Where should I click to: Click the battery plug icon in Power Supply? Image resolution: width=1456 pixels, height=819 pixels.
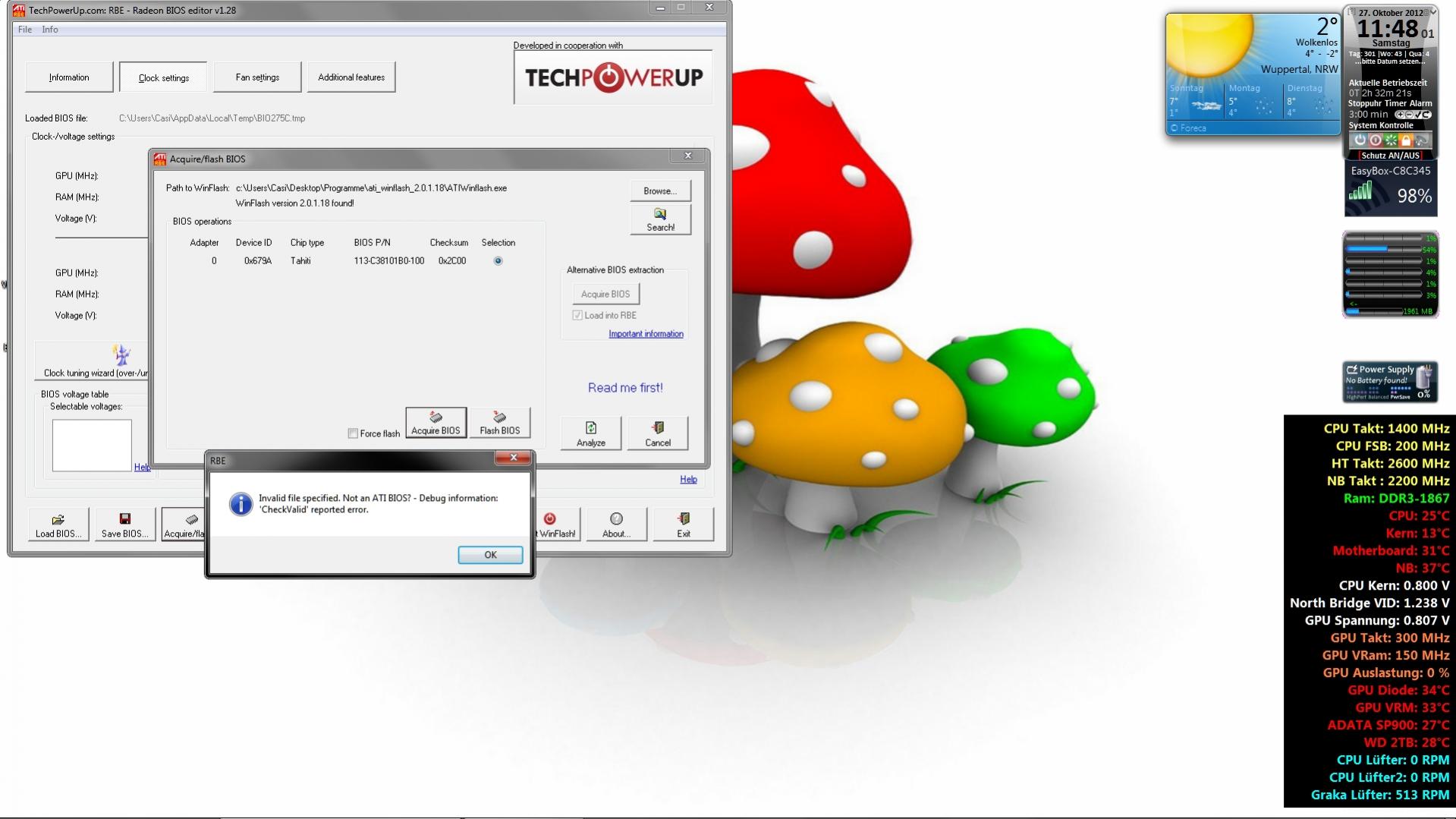pos(1424,376)
